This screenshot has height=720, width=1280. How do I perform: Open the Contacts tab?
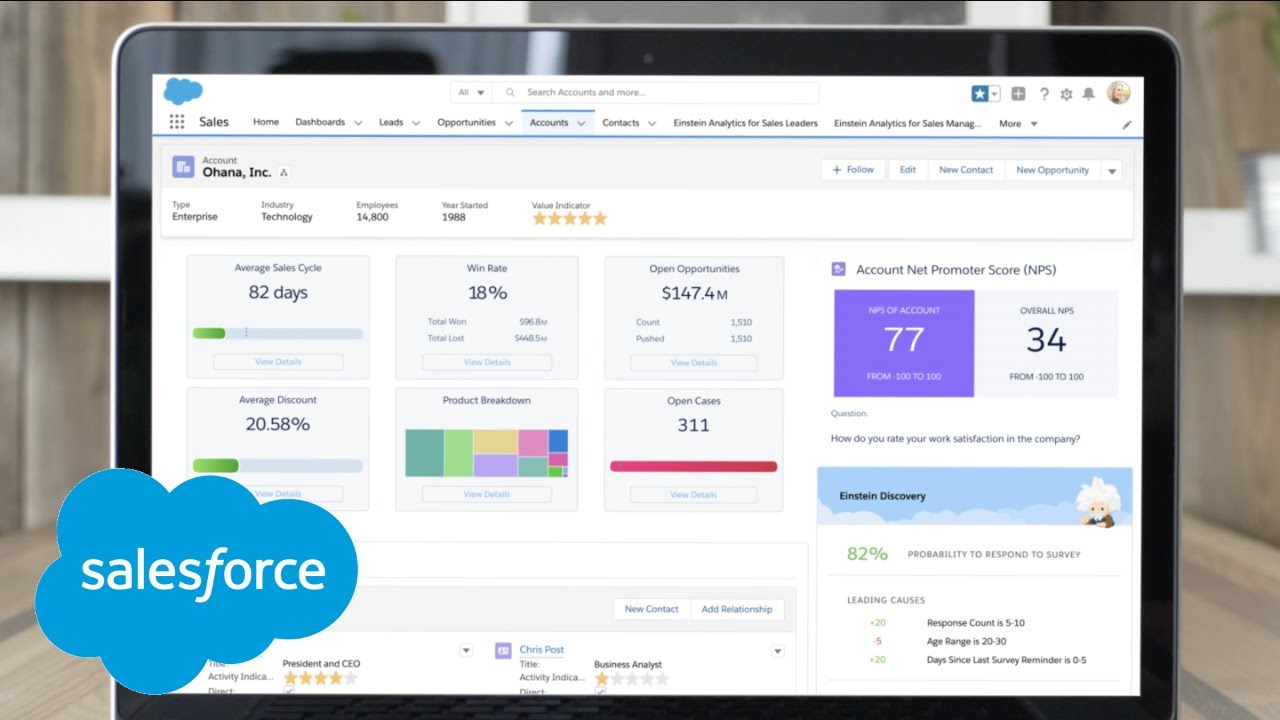tap(620, 123)
